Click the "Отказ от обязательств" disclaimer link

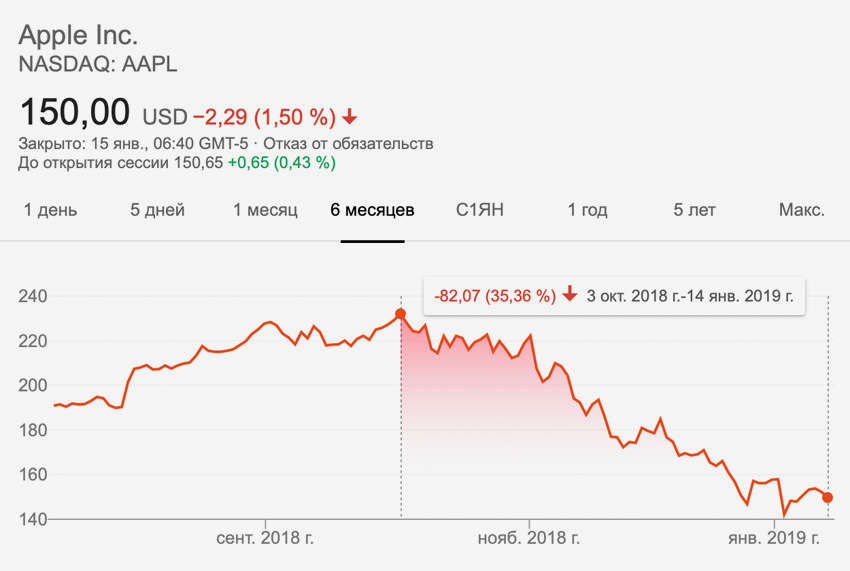(371, 144)
